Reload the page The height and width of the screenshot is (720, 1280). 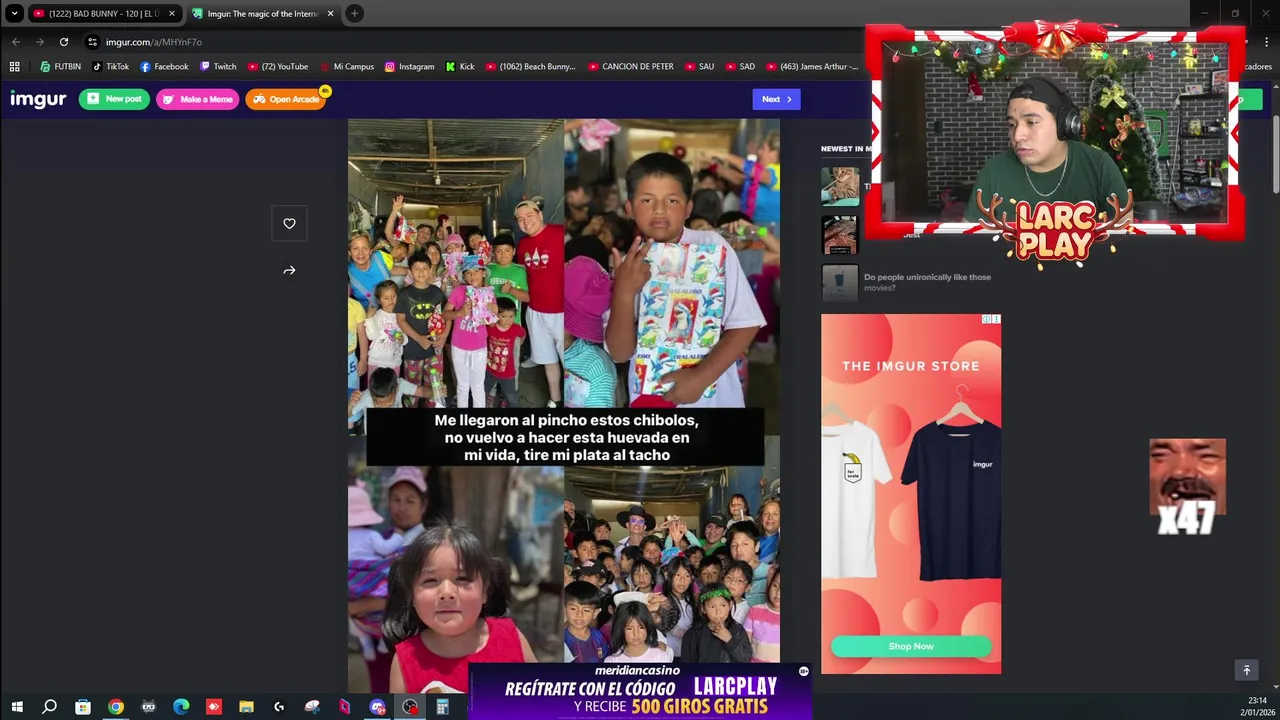(64, 42)
